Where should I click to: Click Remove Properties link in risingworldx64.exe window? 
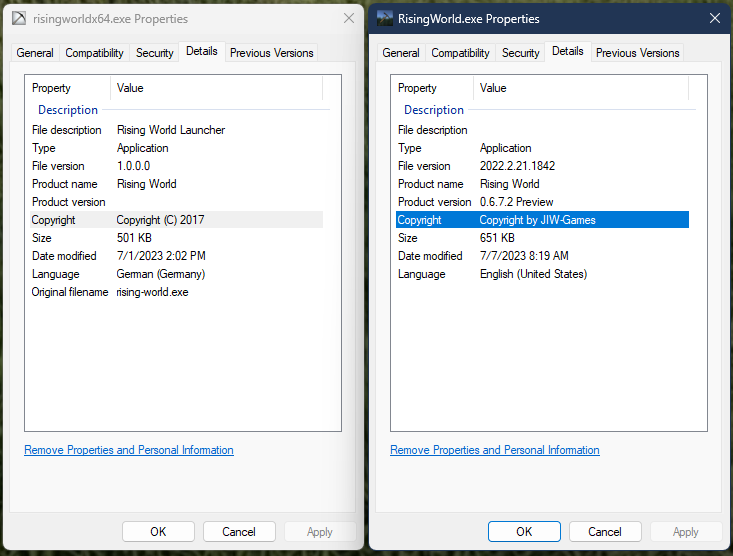[x=129, y=450]
